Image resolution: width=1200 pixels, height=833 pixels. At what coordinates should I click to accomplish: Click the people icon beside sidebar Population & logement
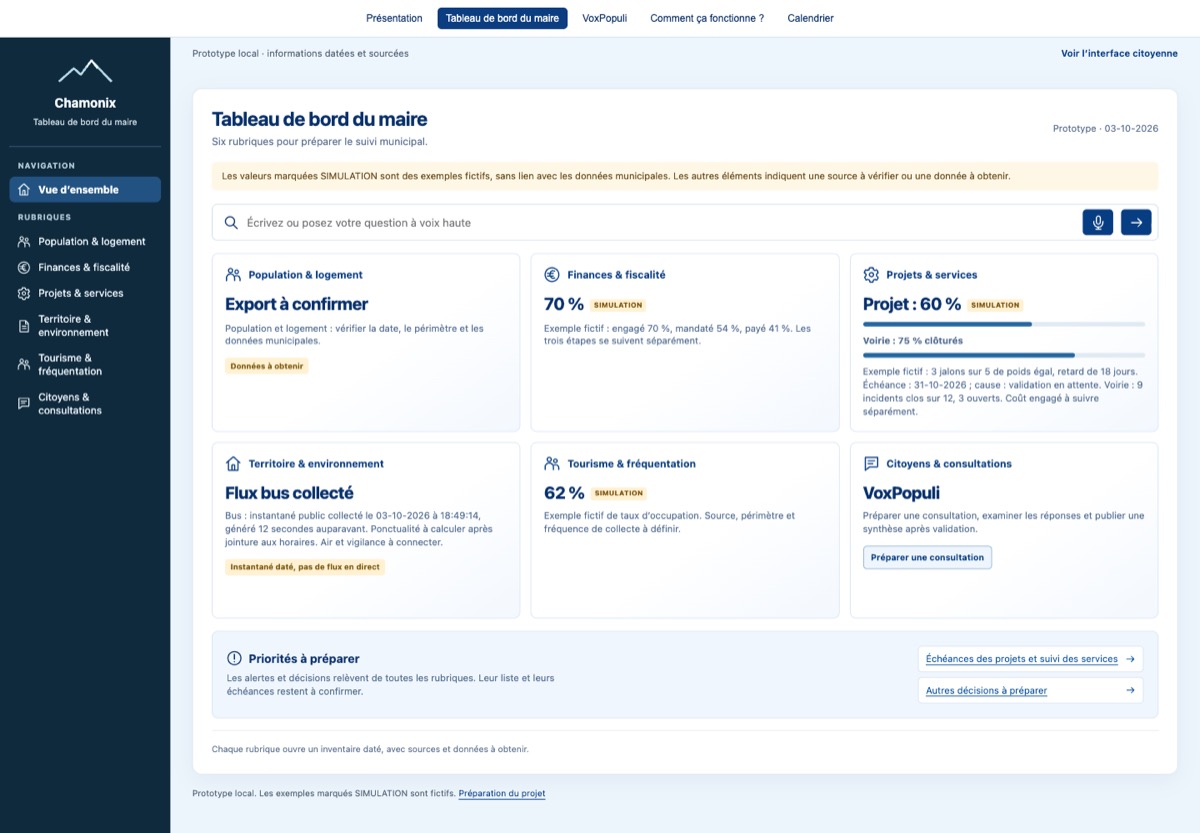24,241
